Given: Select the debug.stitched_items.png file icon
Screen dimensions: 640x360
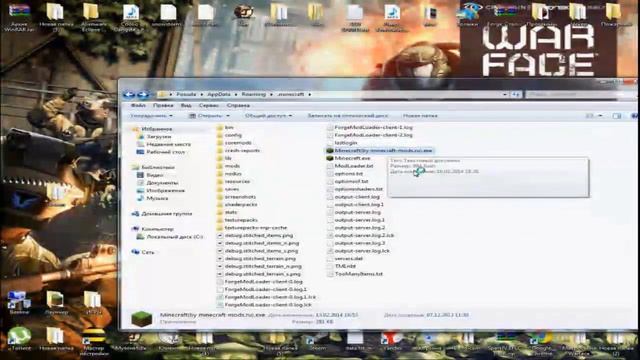Looking at the screenshot, I should [220, 236].
